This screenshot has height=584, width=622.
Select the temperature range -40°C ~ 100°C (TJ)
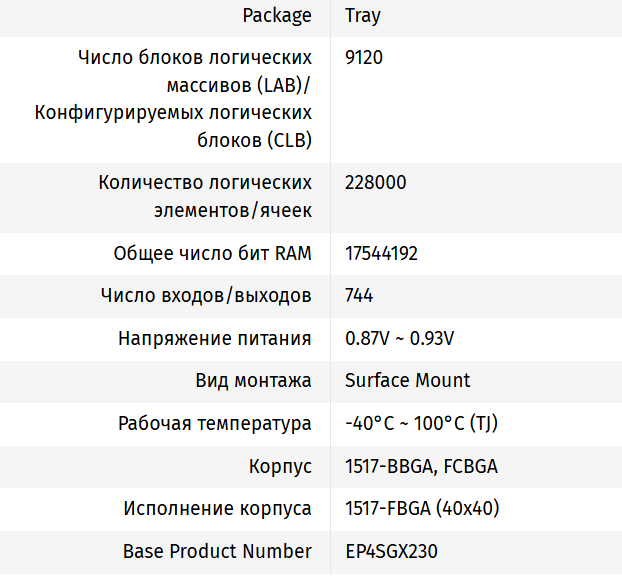click(x=421, y=424)
